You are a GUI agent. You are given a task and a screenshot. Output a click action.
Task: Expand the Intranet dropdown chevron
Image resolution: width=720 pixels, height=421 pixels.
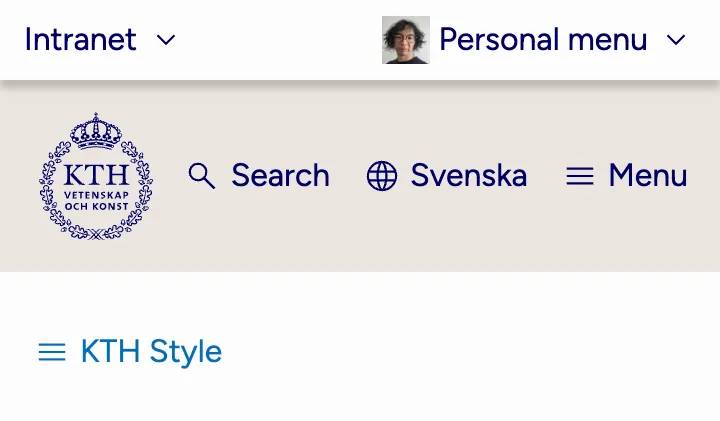166,40
